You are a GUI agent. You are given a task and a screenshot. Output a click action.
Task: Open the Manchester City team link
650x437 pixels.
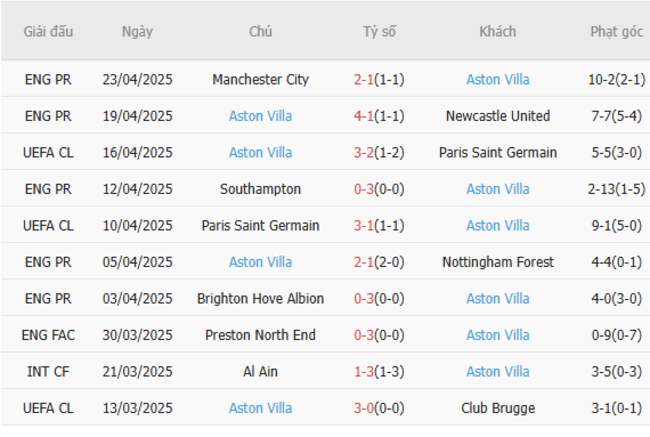[261, 80]
